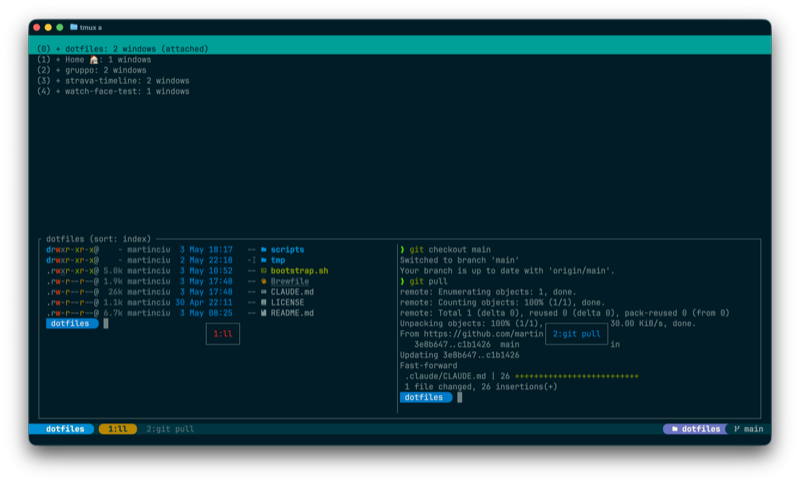Click the blue 'dotfiles' prompt in left pane
This screenshot has width=800, height=483.
71,323
